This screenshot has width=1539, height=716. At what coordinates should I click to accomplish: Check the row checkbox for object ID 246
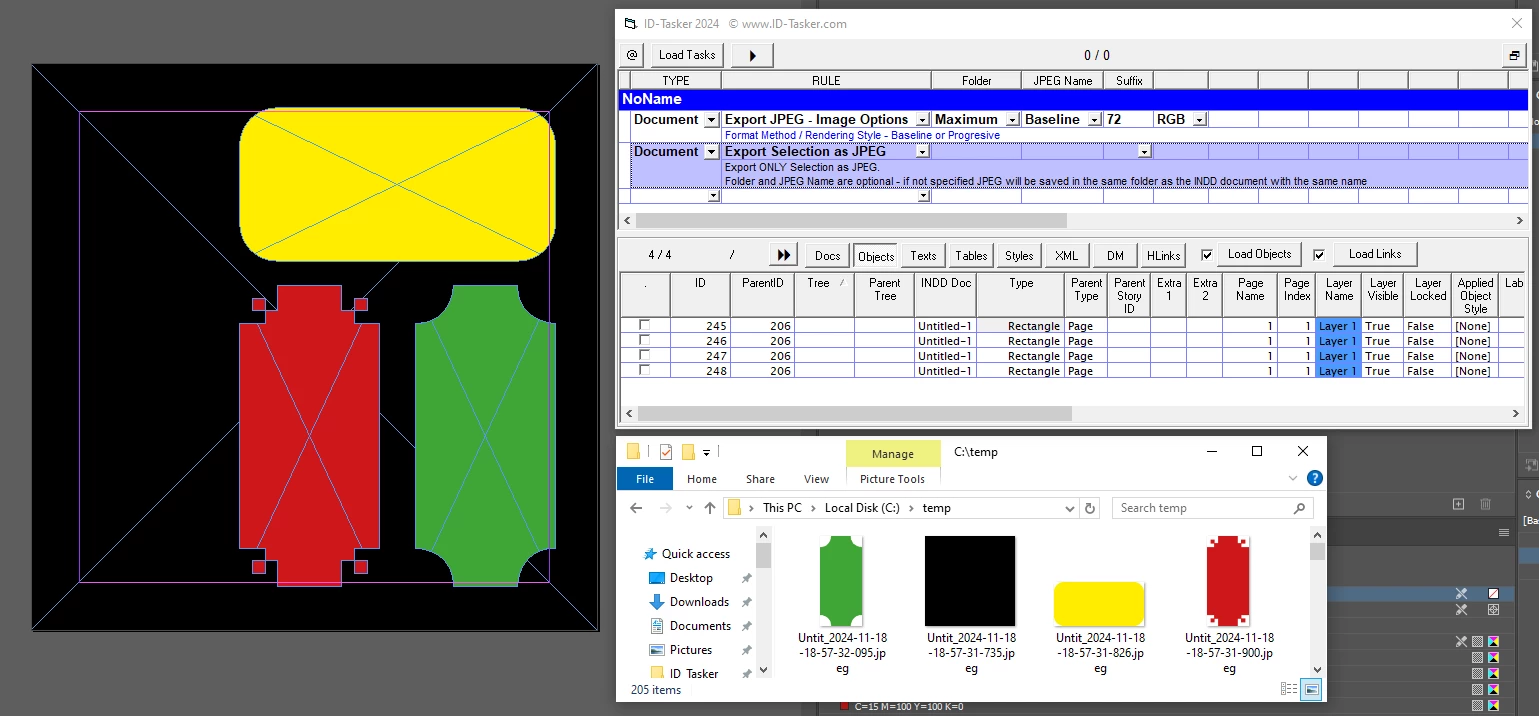click(644, 340)
